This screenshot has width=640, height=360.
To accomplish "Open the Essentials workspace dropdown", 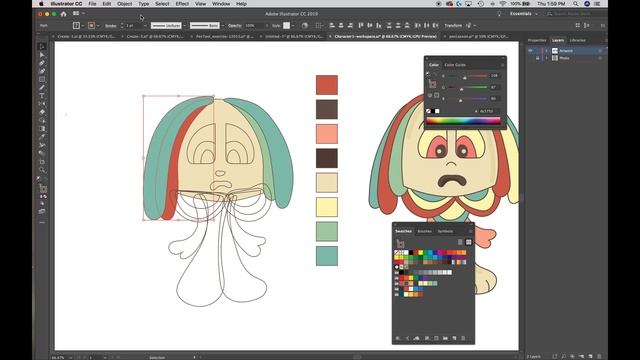I will (524, 14).
